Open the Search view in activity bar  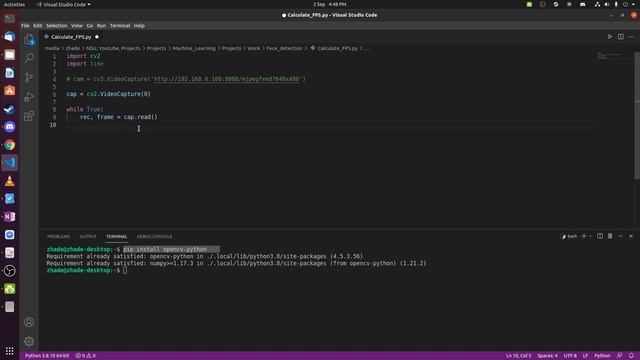click(x=29, y=58)
